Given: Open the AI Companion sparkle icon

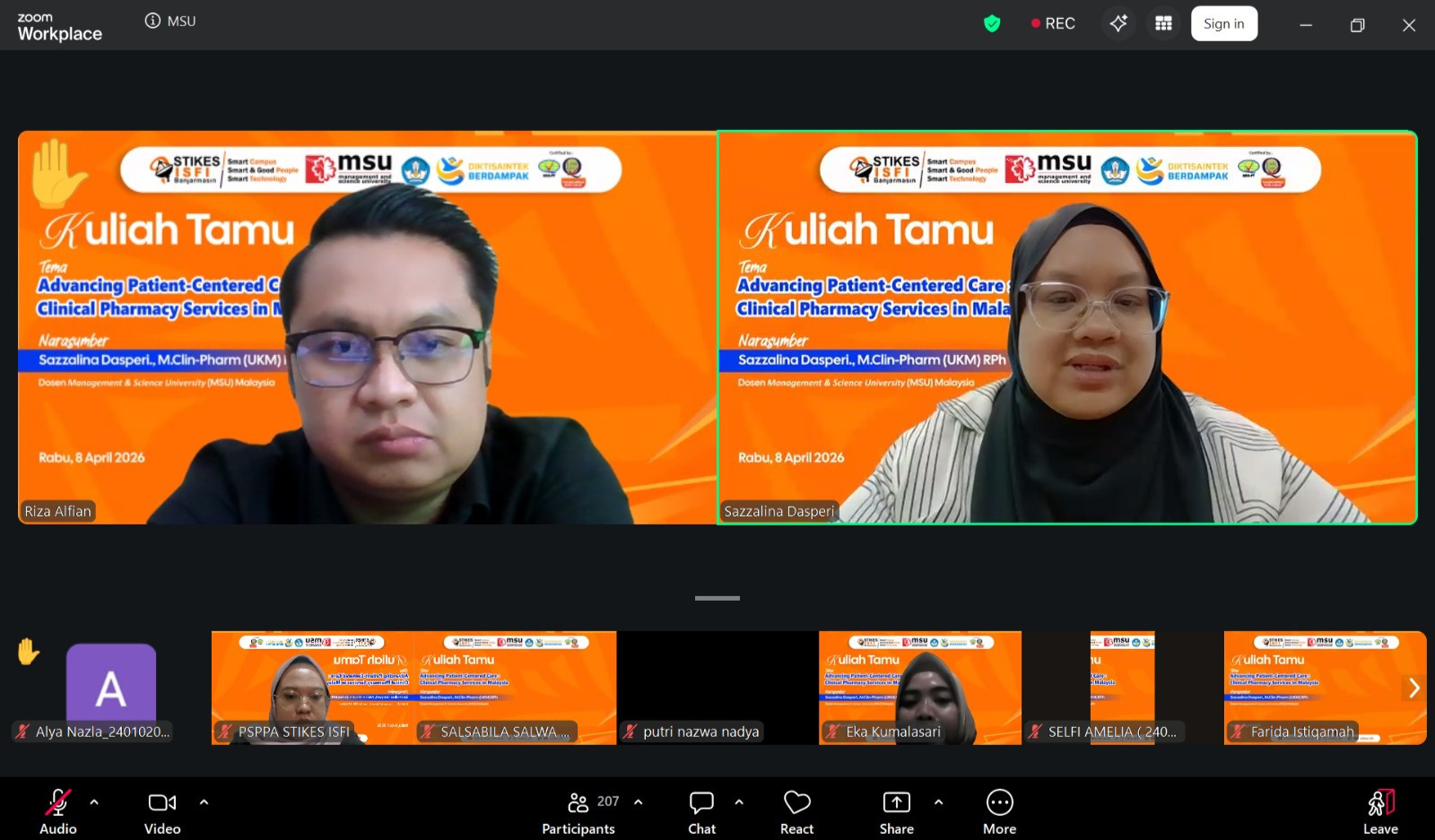Looking at the screenshot, I should [x=1118, y=23].
